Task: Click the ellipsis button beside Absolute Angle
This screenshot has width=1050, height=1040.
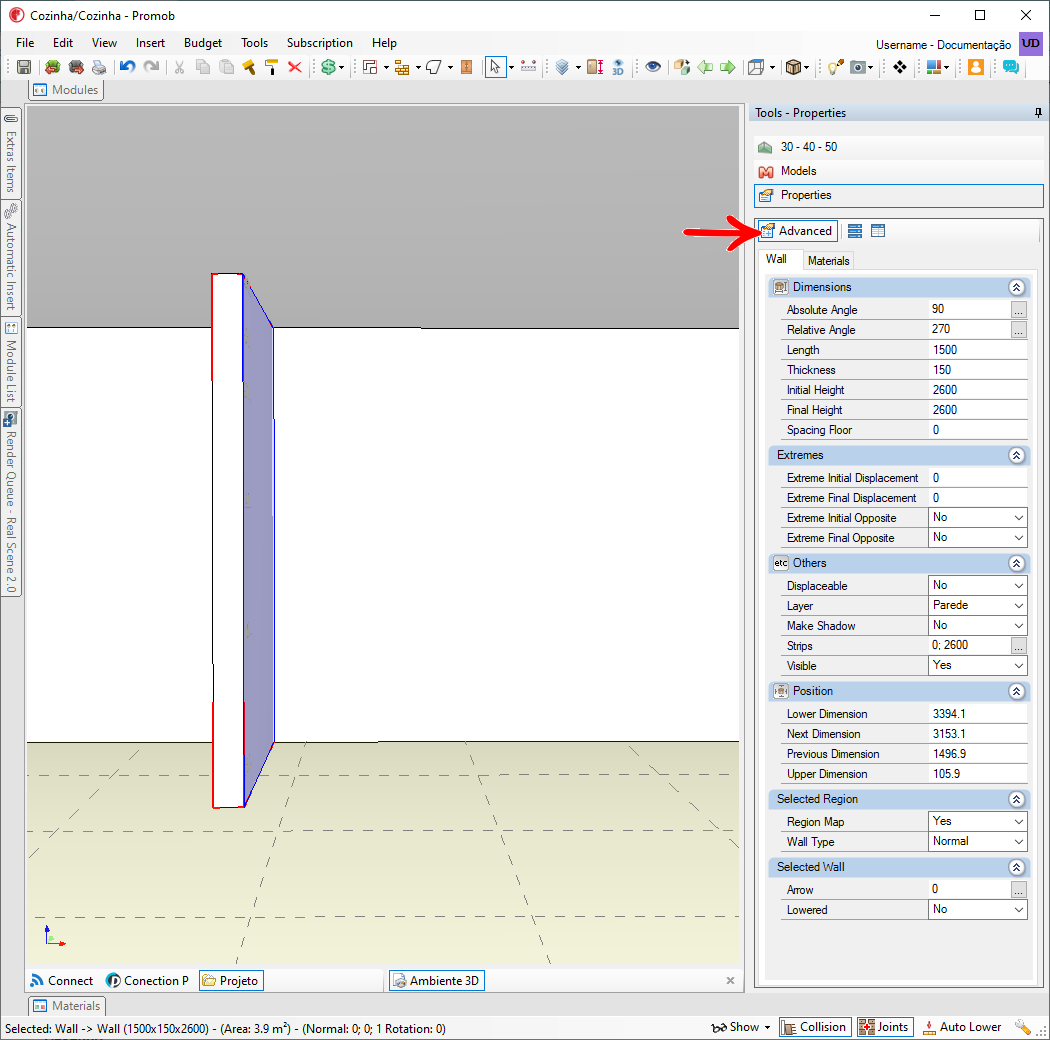Action: coord(1018,309)
